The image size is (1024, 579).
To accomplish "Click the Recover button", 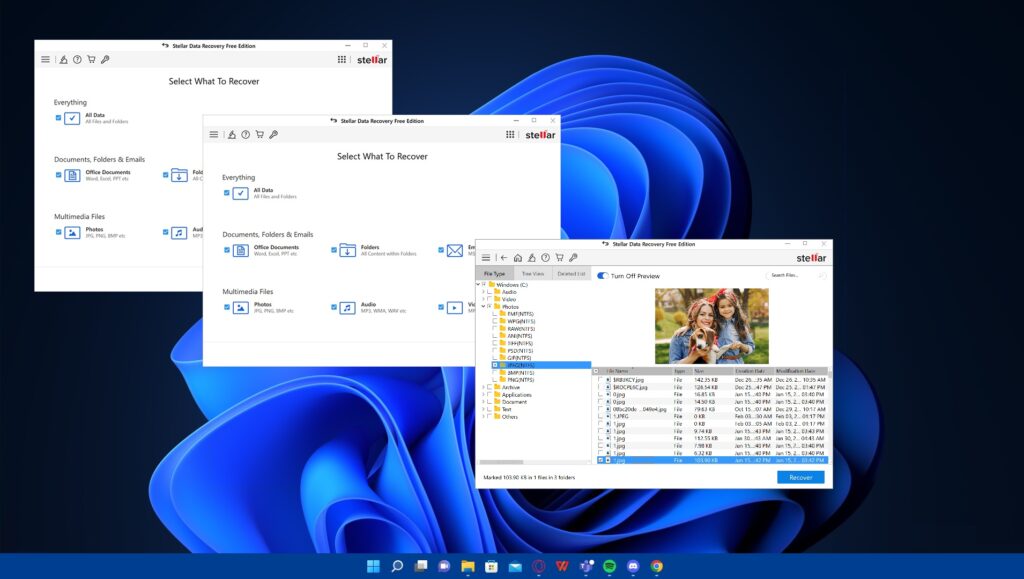I will 801,477.
